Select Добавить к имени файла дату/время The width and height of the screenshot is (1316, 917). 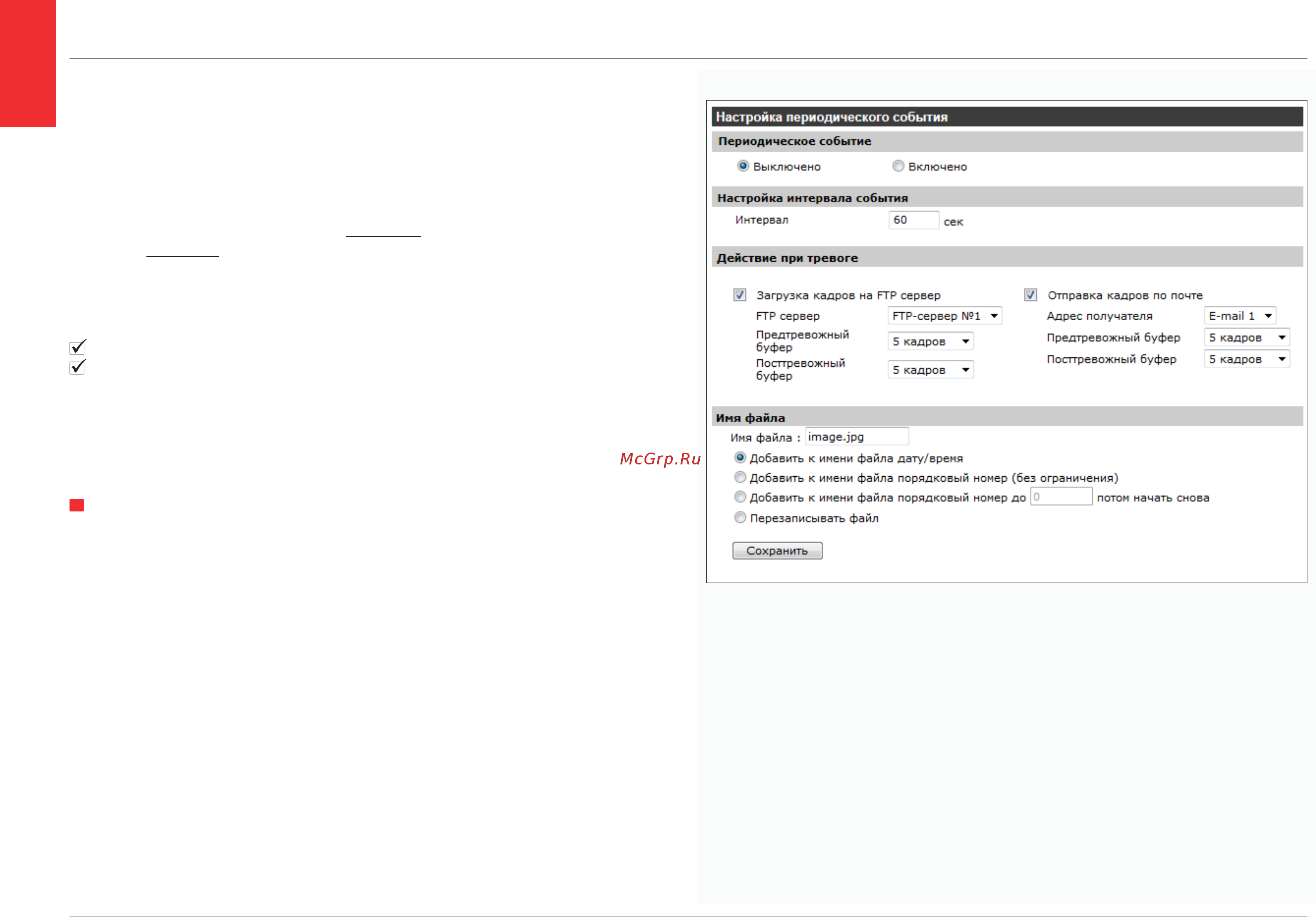(741, 458)
